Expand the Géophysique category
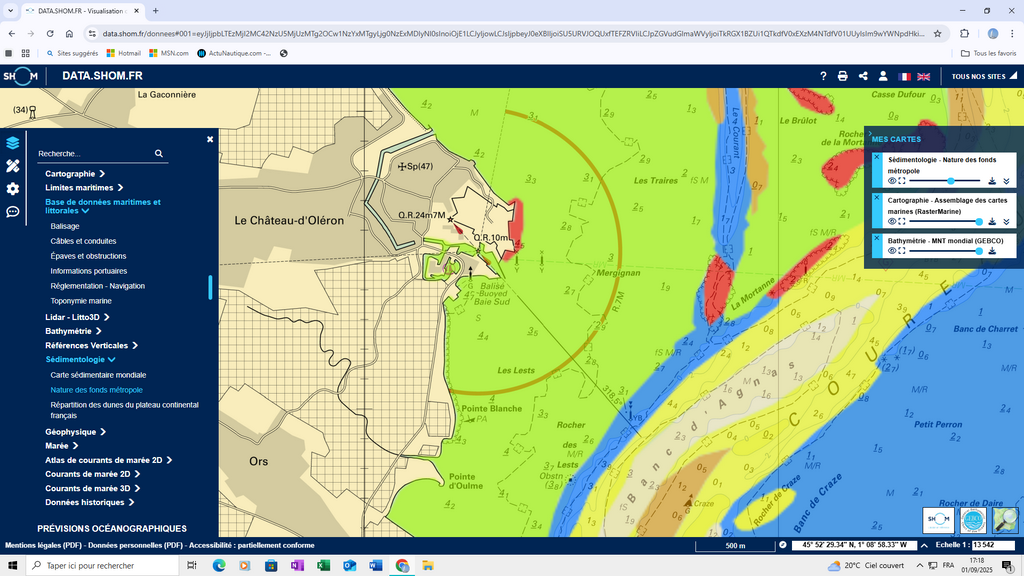The image size is (1024, 576). 75,432
